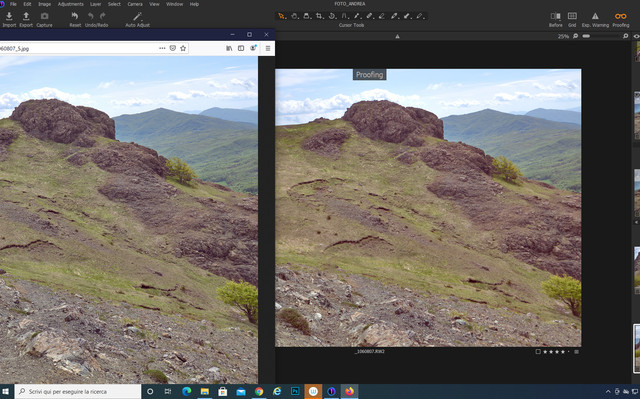Click the Undo arrow icon
Image resolution: width=640 pixels, height=399 pixels.
pos(91,16)
